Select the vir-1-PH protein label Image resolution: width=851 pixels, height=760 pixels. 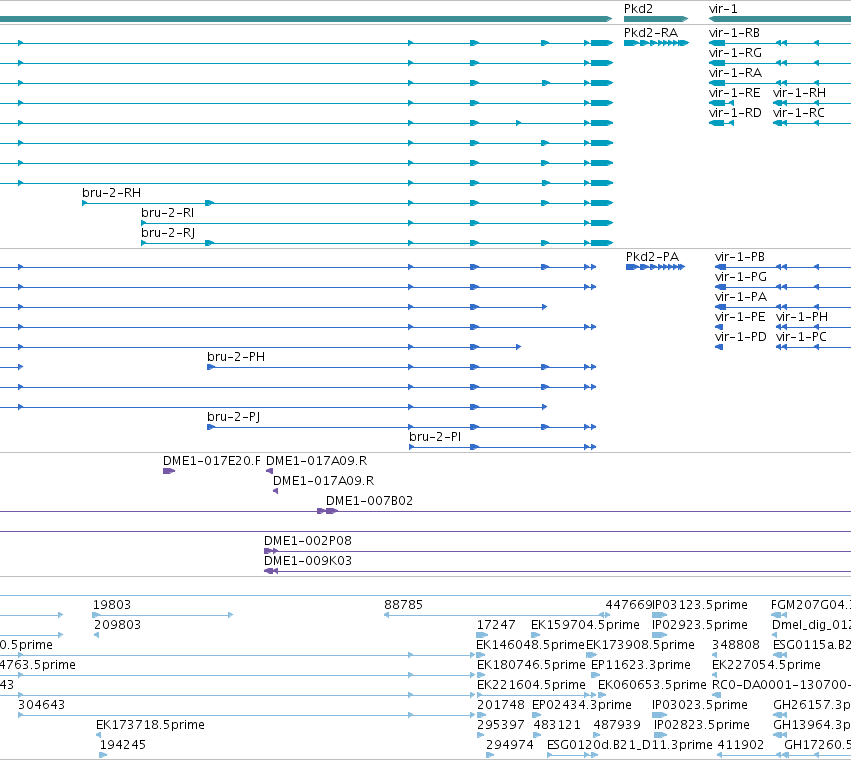point(802,317)
